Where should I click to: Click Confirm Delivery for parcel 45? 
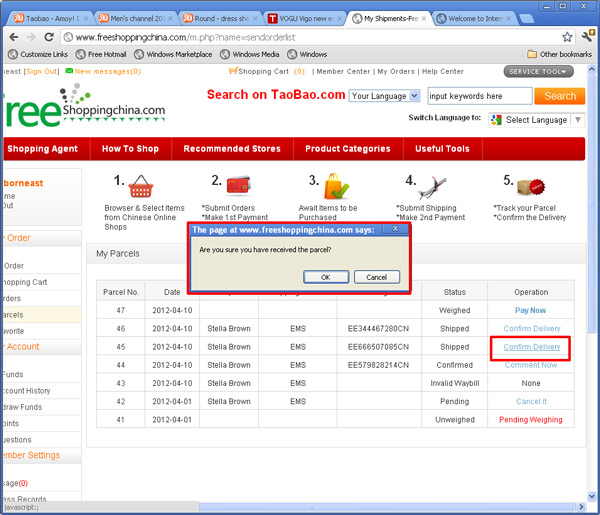(x=532, y=347)
